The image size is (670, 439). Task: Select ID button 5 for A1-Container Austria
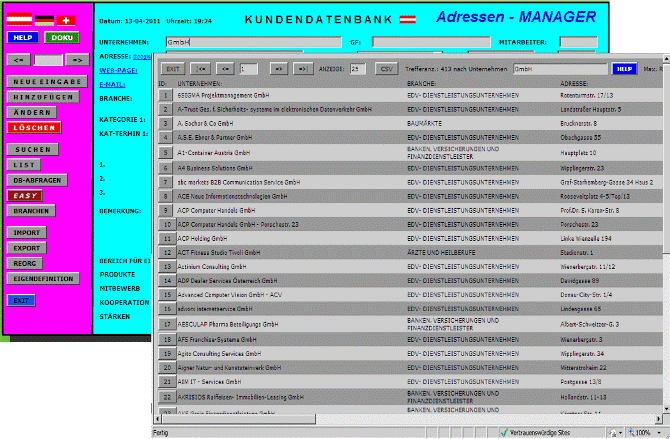tap(165, 153)
